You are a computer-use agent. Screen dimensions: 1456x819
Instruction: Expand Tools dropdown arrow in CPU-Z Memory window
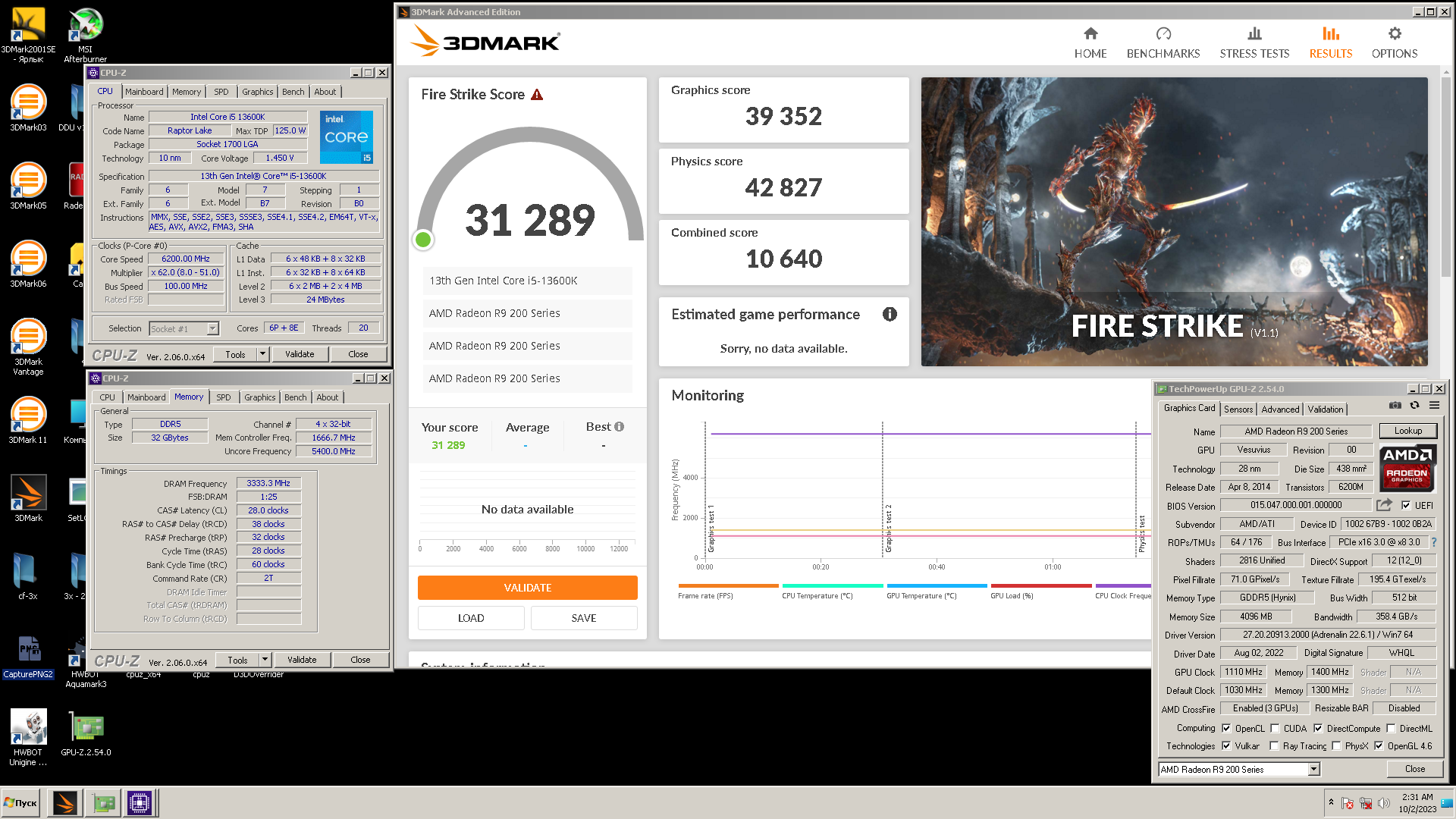(265, 660)
